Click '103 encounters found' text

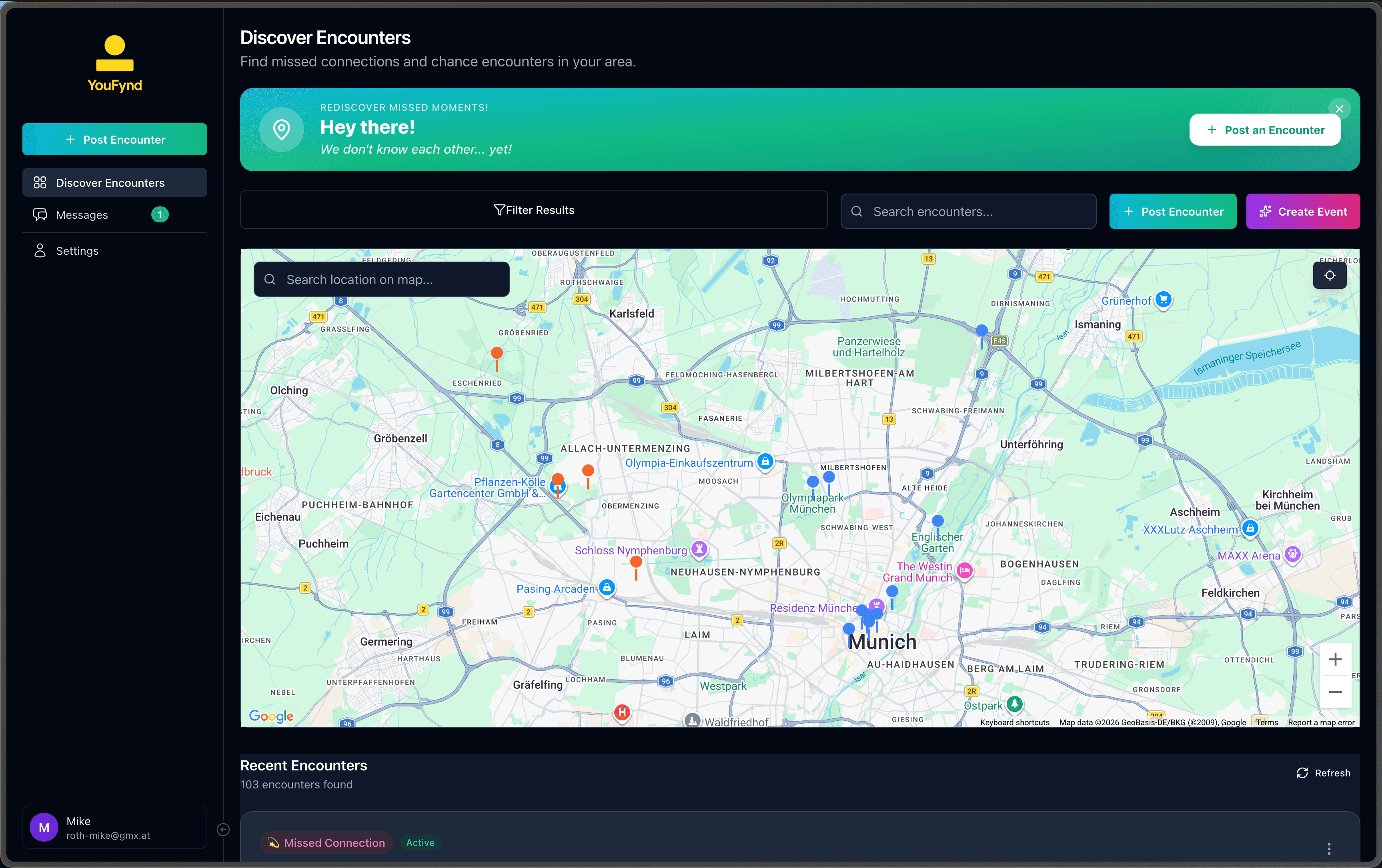(296, 784)
